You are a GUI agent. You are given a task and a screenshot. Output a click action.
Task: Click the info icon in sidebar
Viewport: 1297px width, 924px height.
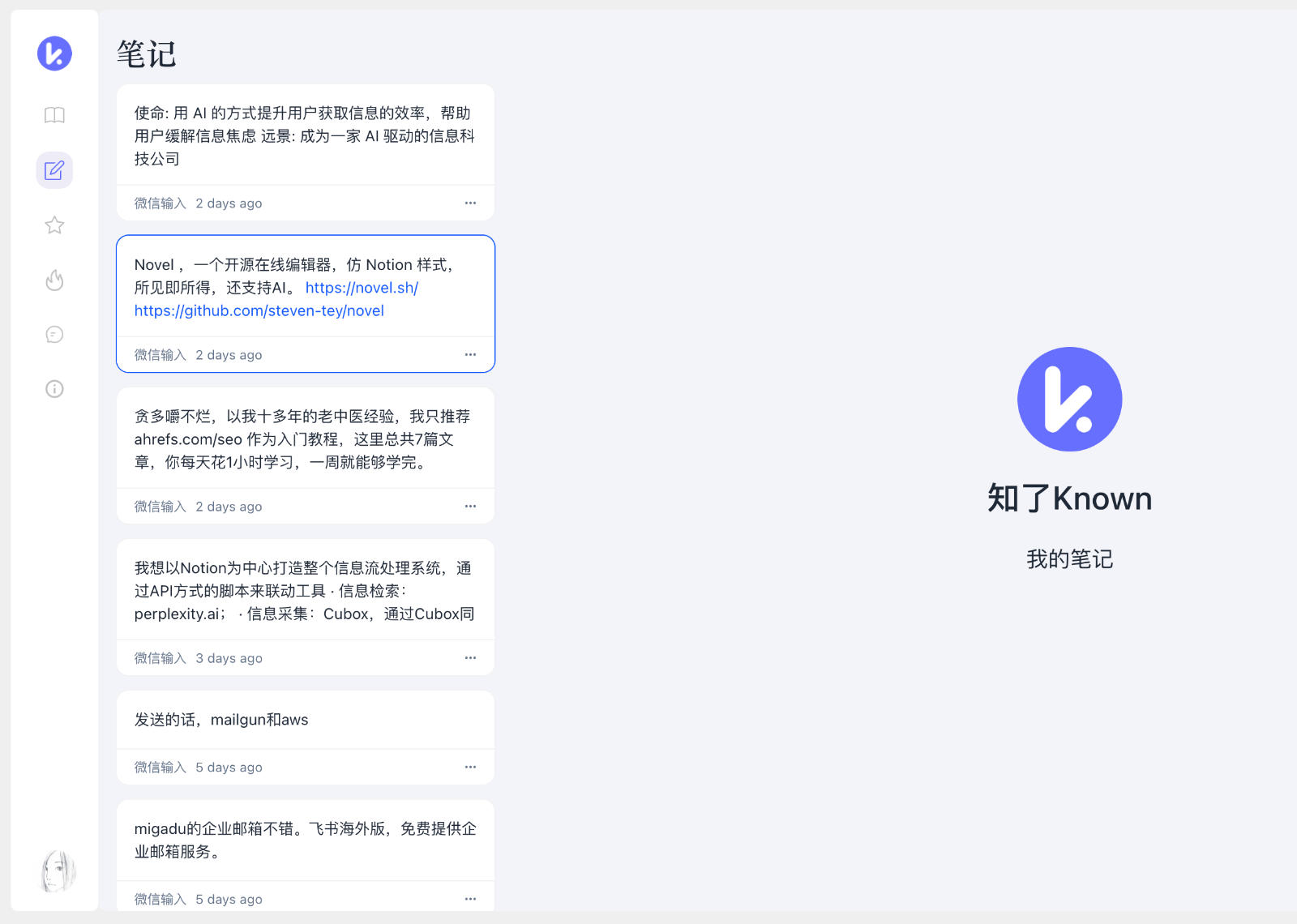[x=54, y=389]
